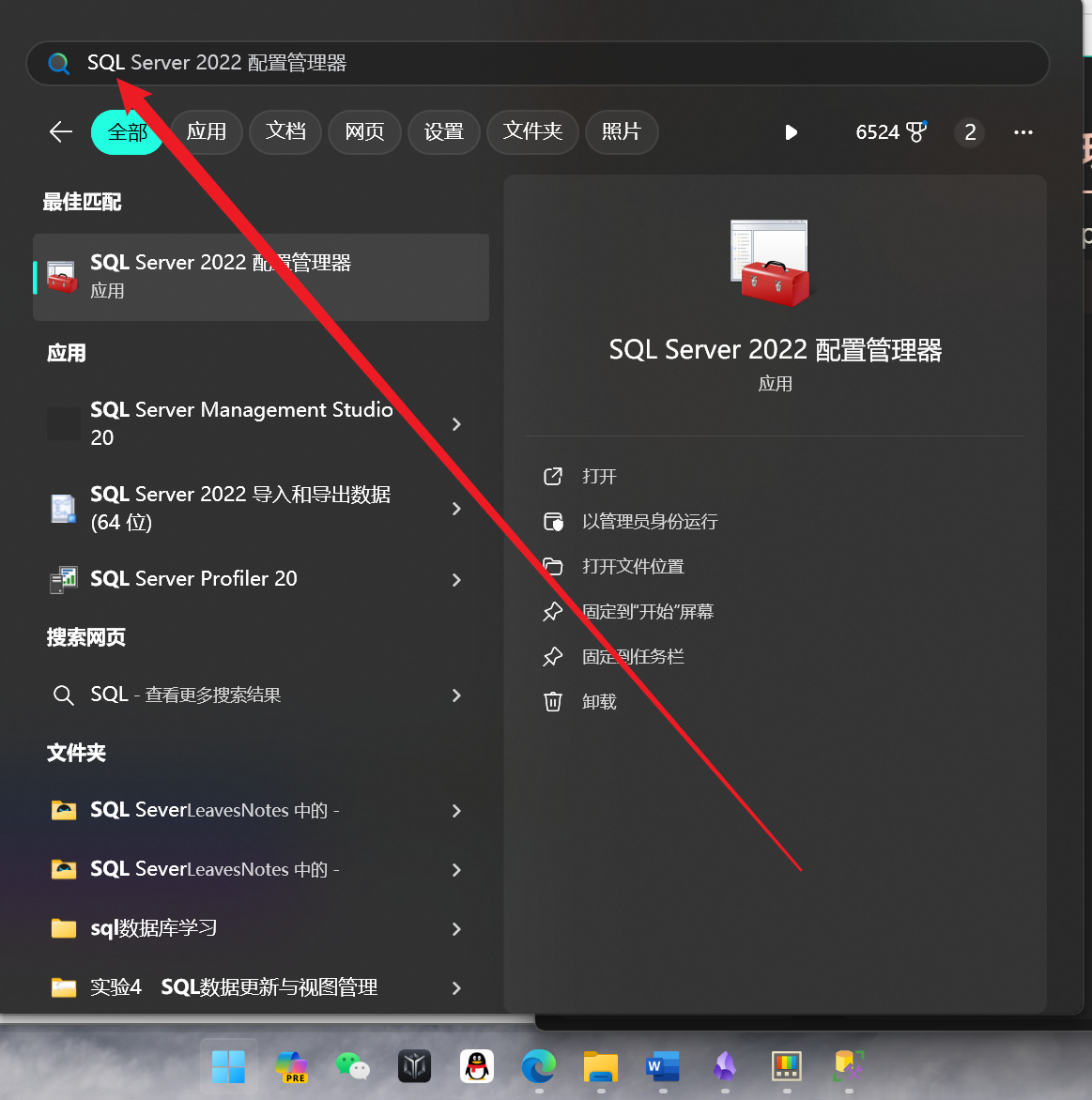
Task: Expand the second SQL SeverLeavesNotes chevron
Action: [457, 870]
